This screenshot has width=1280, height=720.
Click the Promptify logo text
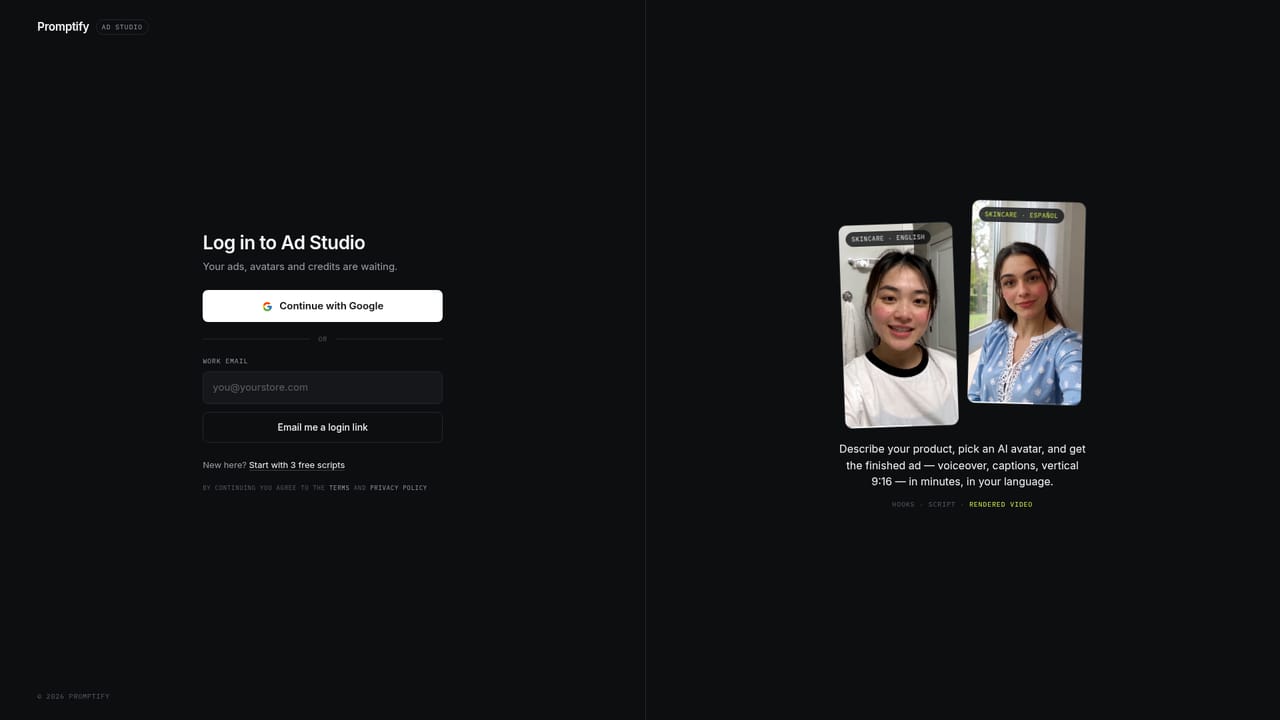[x=63, y=27]
